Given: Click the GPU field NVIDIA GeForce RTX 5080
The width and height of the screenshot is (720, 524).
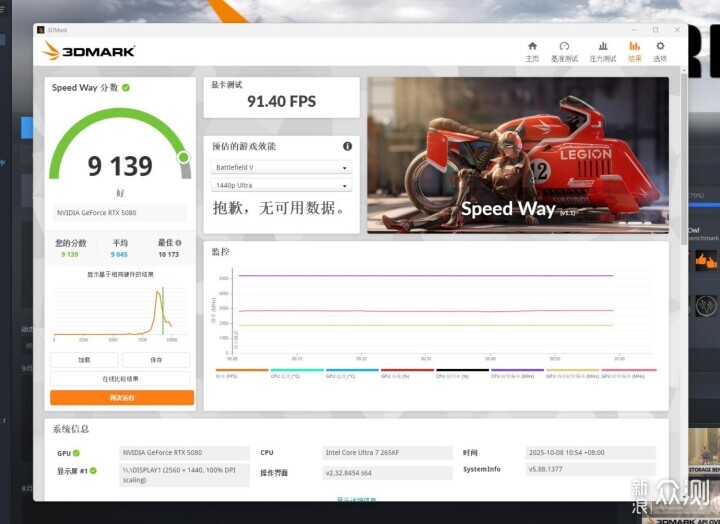Looking at the screenshot, I should pyautogui.click(x=184, y=452).
